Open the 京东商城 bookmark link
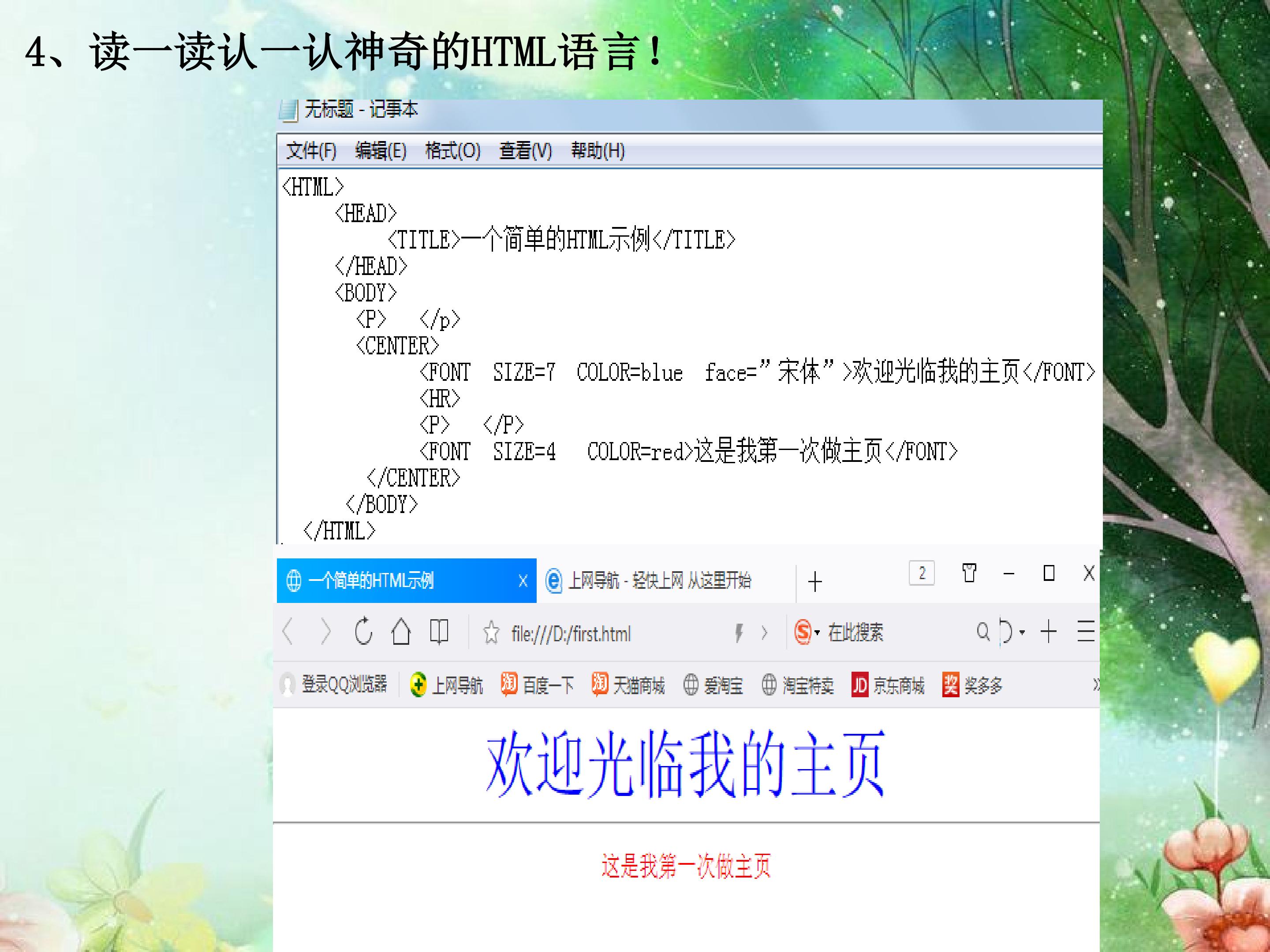The height and width of the screenshot is (952, 1270). (x=888, y=684)
